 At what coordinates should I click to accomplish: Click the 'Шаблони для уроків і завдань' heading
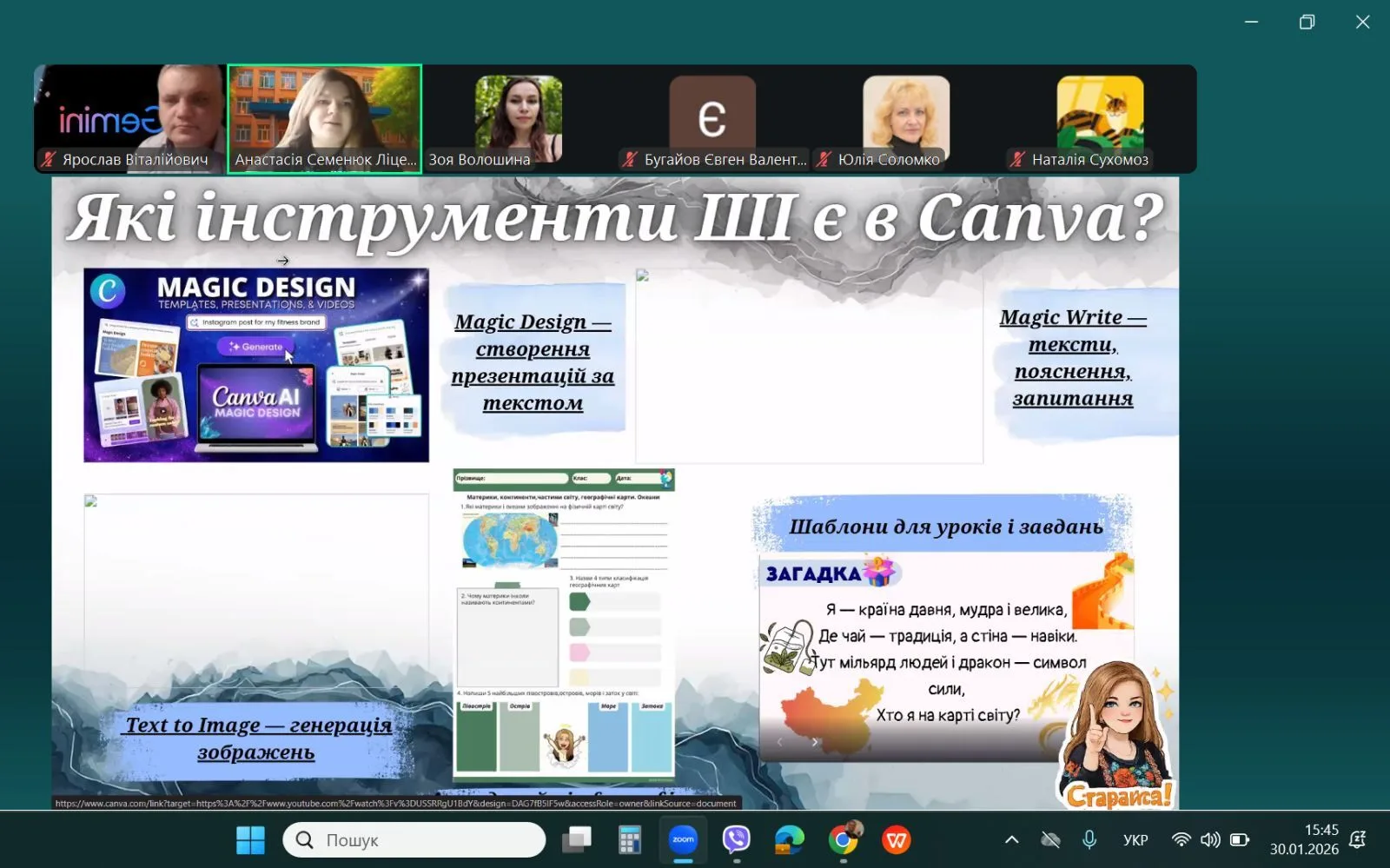946,527
